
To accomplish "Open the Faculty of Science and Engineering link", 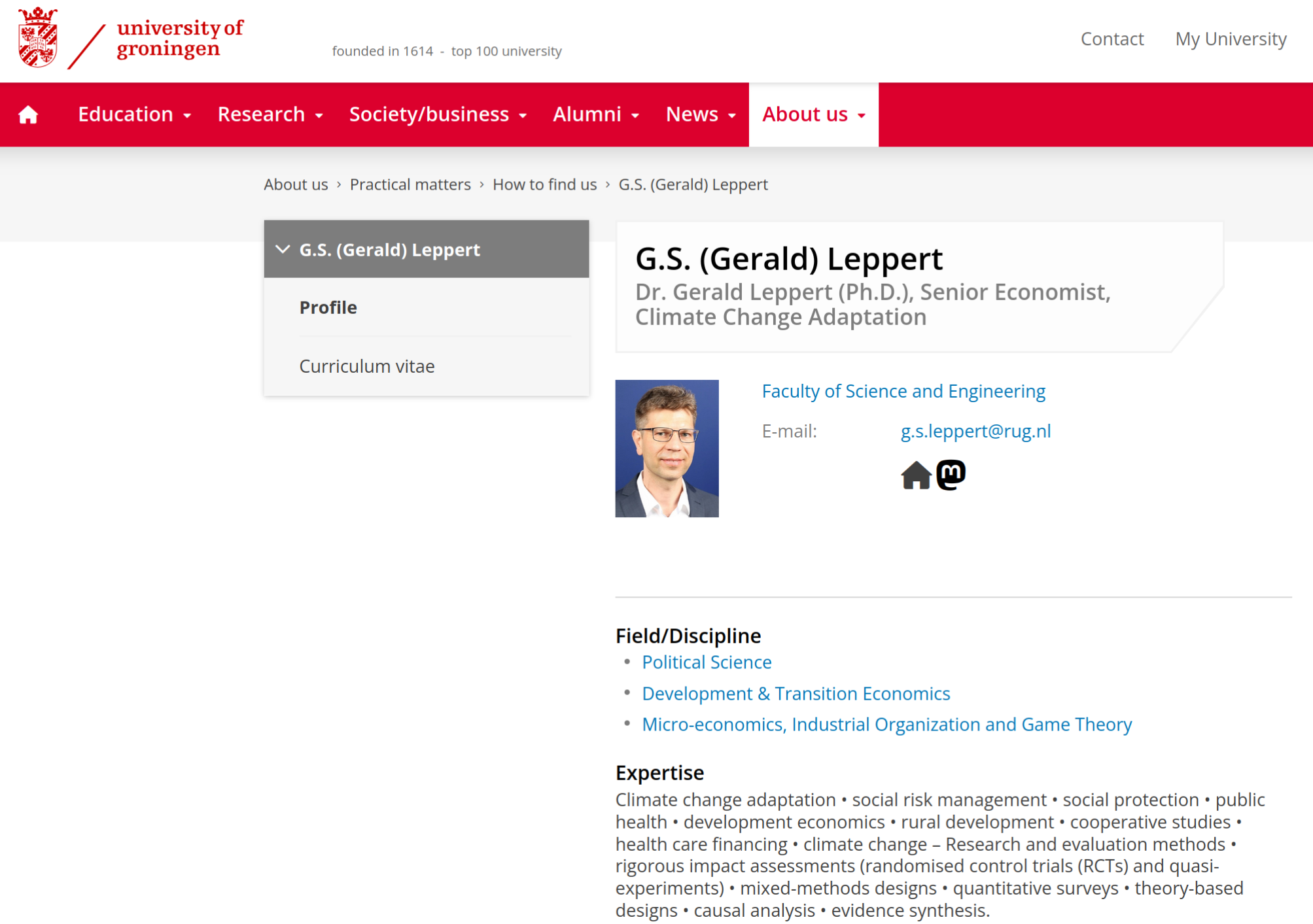I will pos(903,391).
